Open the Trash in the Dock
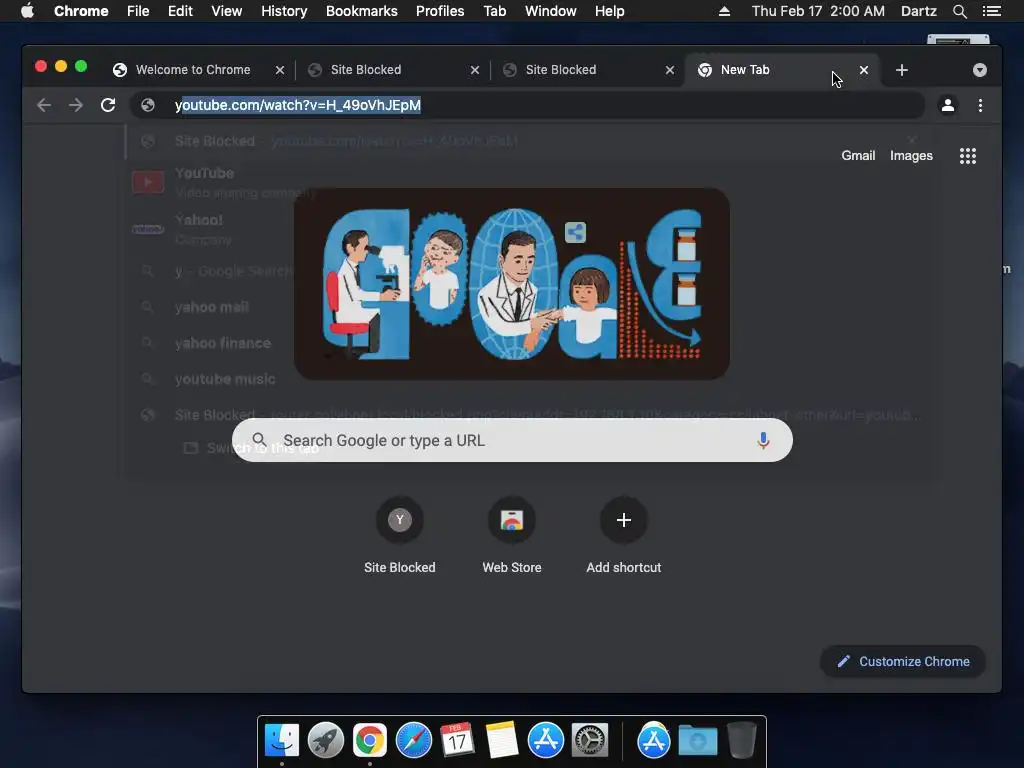 click(742, 741)
